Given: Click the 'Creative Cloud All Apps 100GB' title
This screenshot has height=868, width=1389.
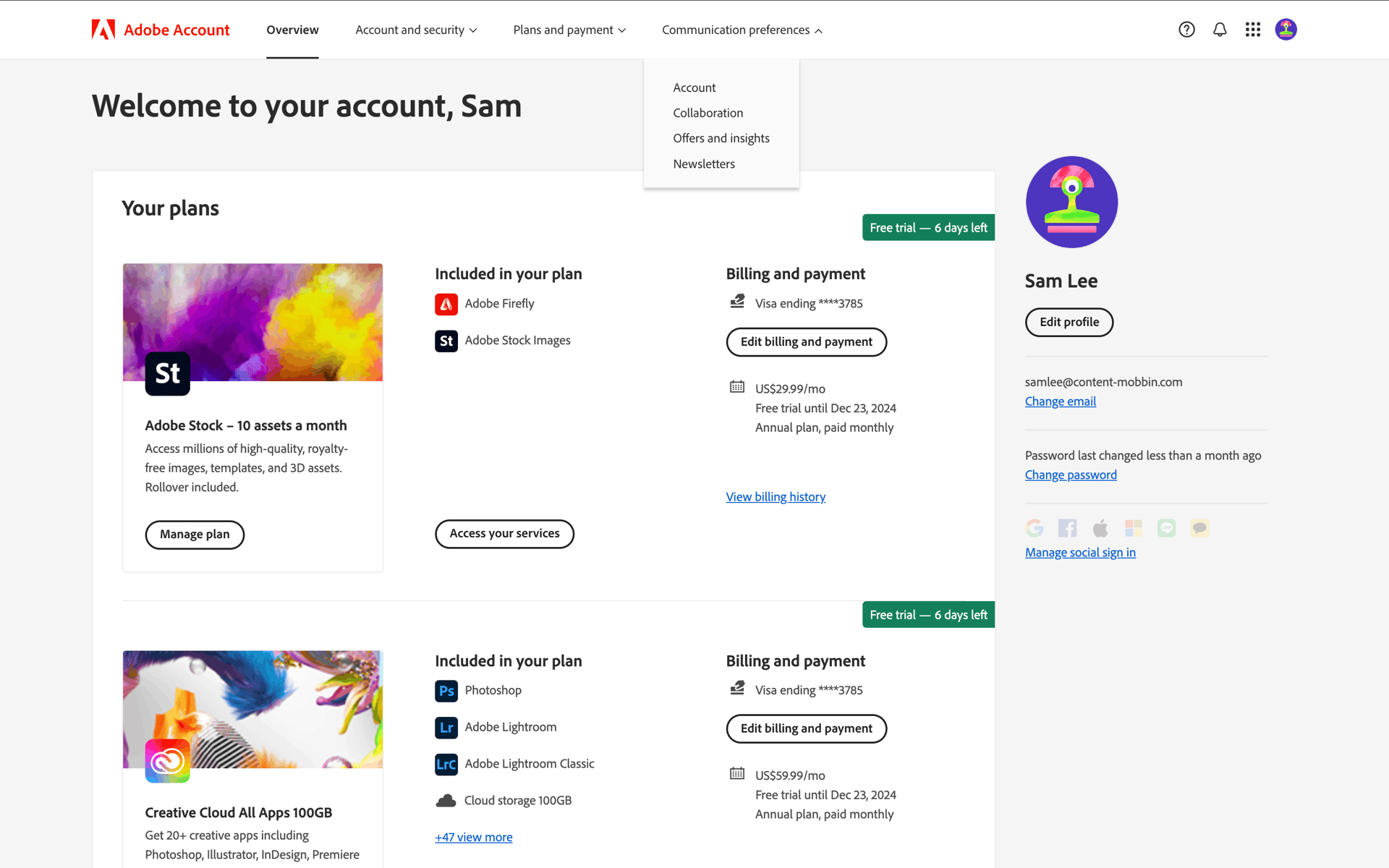Looking at the screenshot, I should point(239,813).
